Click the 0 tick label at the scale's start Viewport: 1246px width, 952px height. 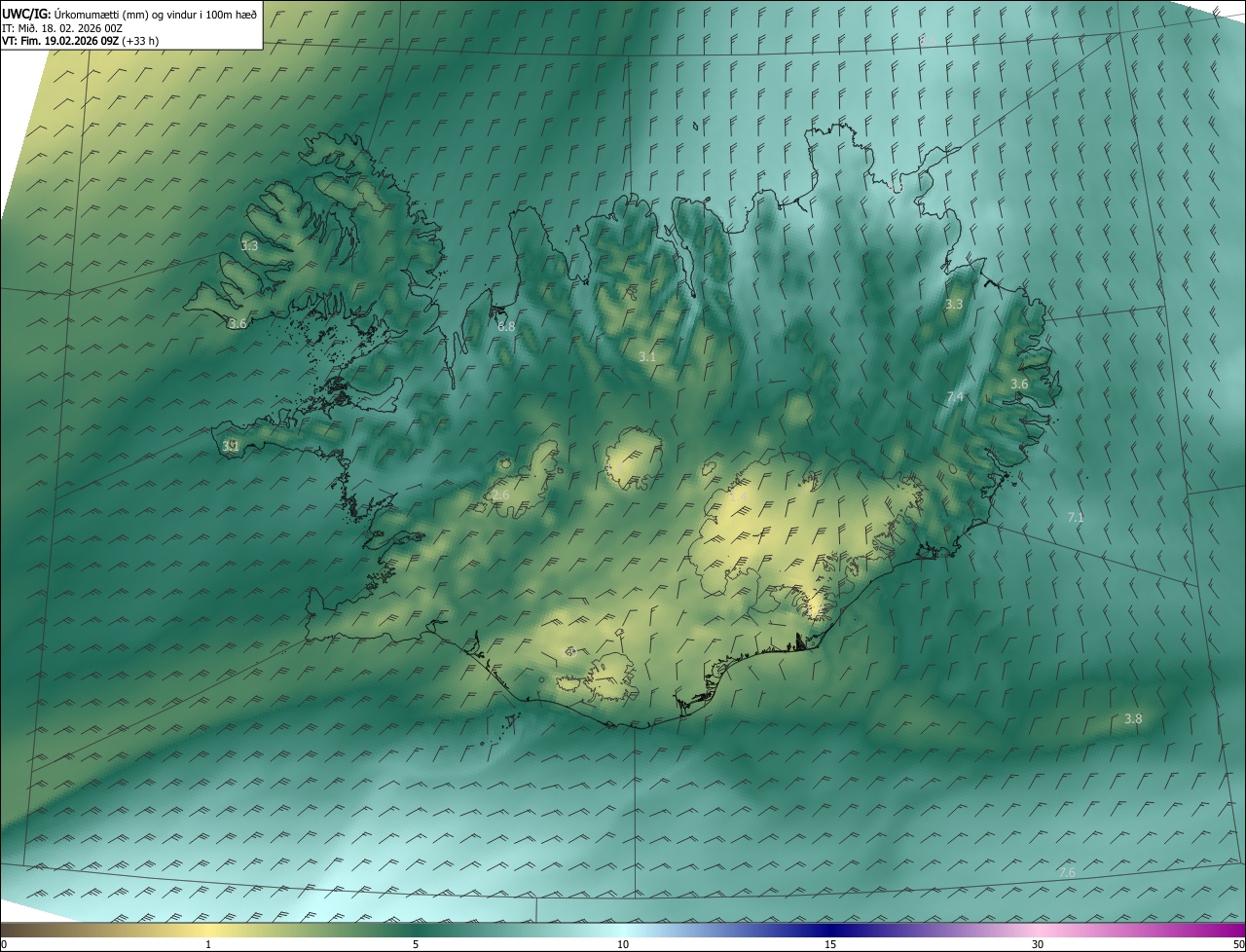click(4, 944)
